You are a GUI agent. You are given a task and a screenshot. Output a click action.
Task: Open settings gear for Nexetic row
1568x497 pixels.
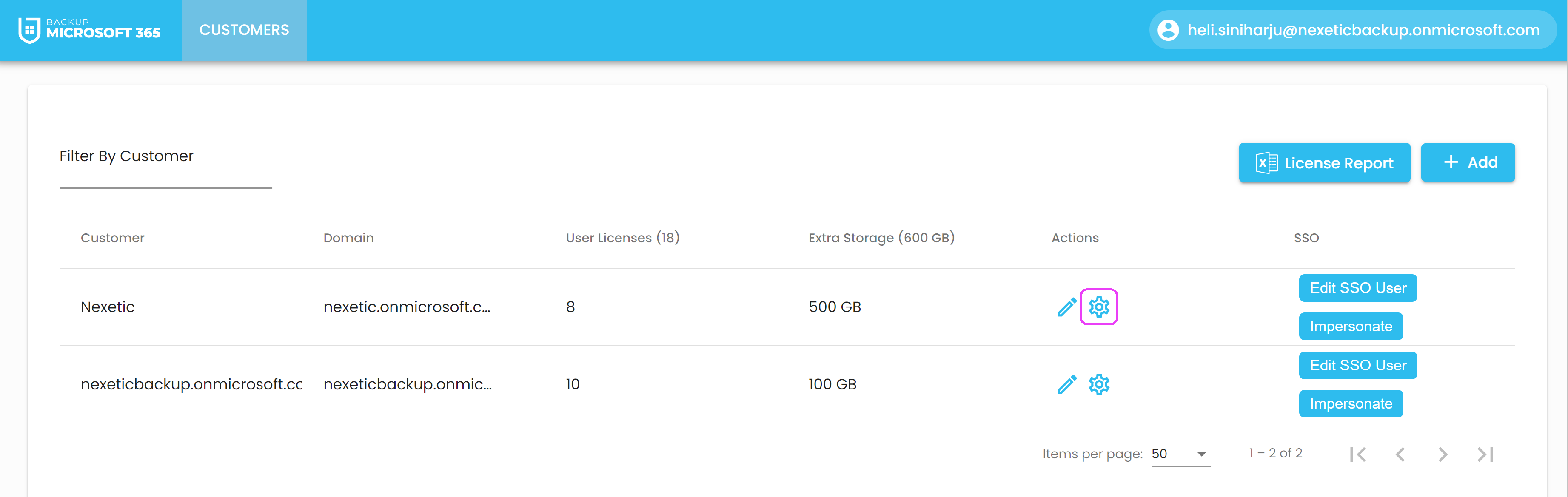pos(1099,307)
